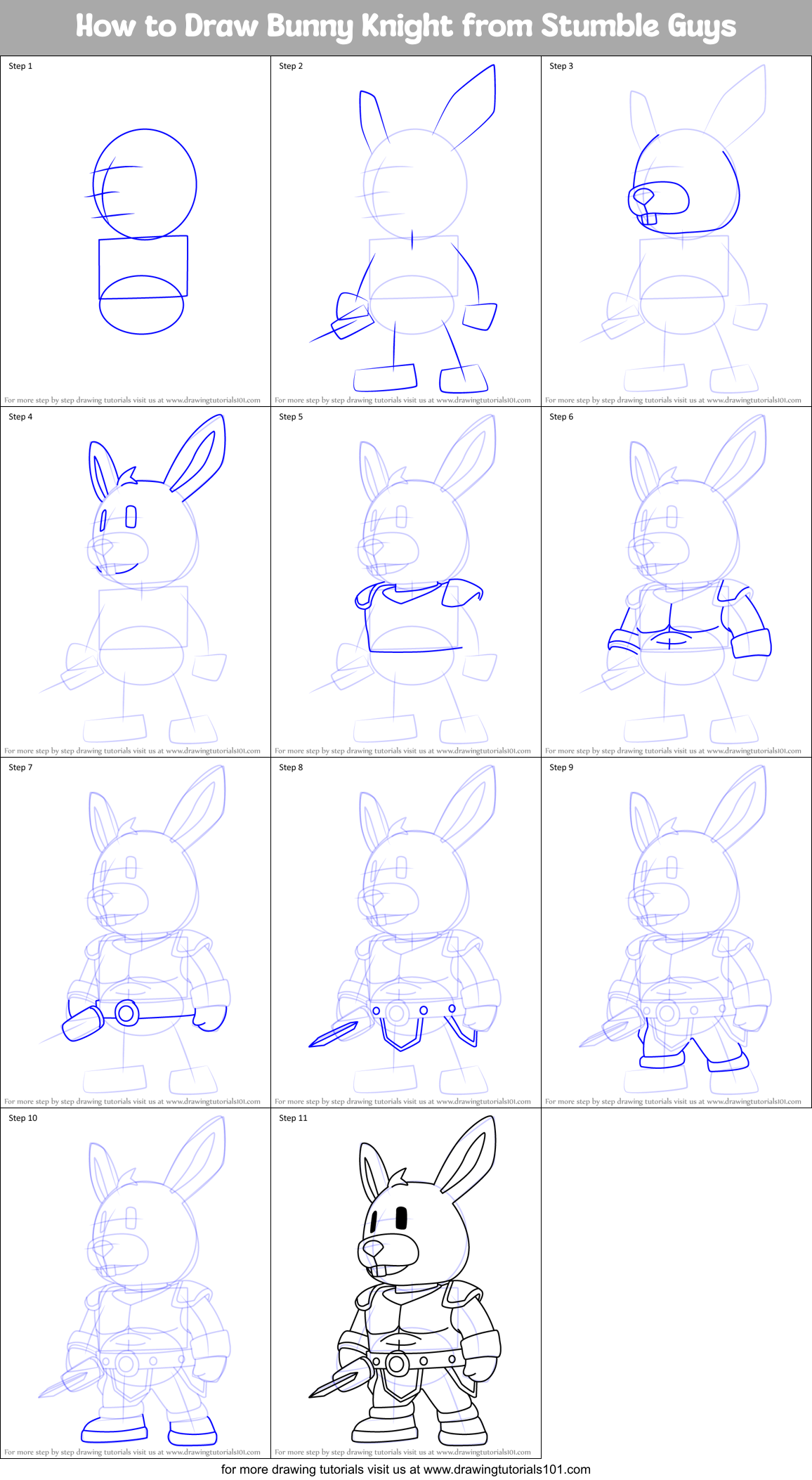This screenshot has width=812, height=1480.
Task: Click the 'Step 6' label
Action: [561, 417]
